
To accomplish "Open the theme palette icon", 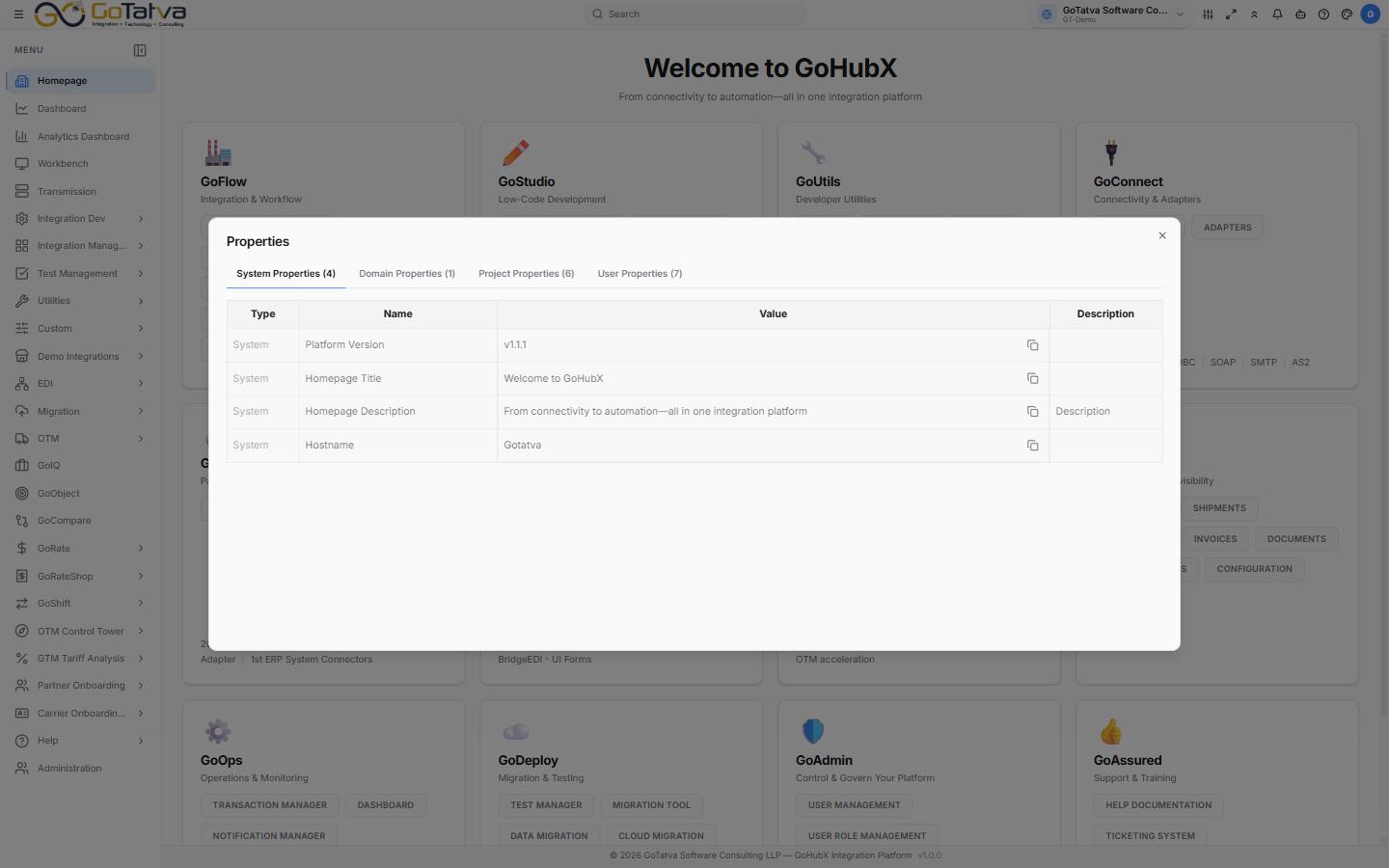I will pos(1347,14).
